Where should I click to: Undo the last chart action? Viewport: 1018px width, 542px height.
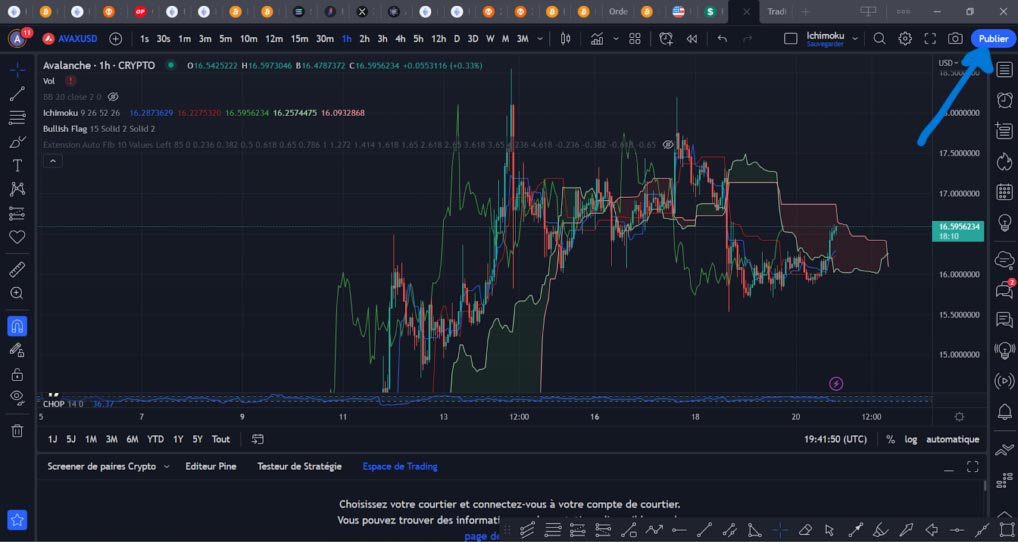tap(722, 39)
